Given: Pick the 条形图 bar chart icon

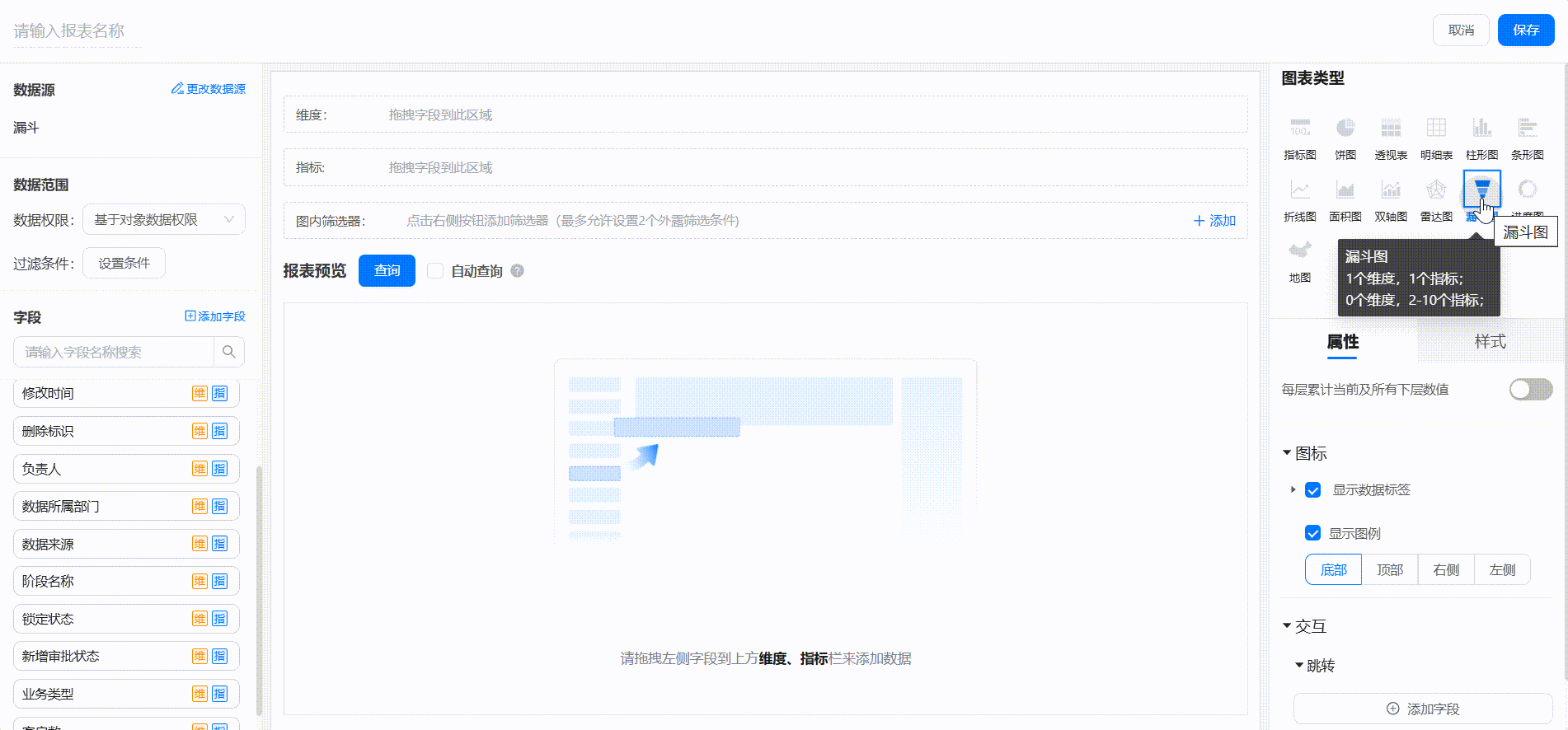Looking at the screenshot, I should (1527, 128).
